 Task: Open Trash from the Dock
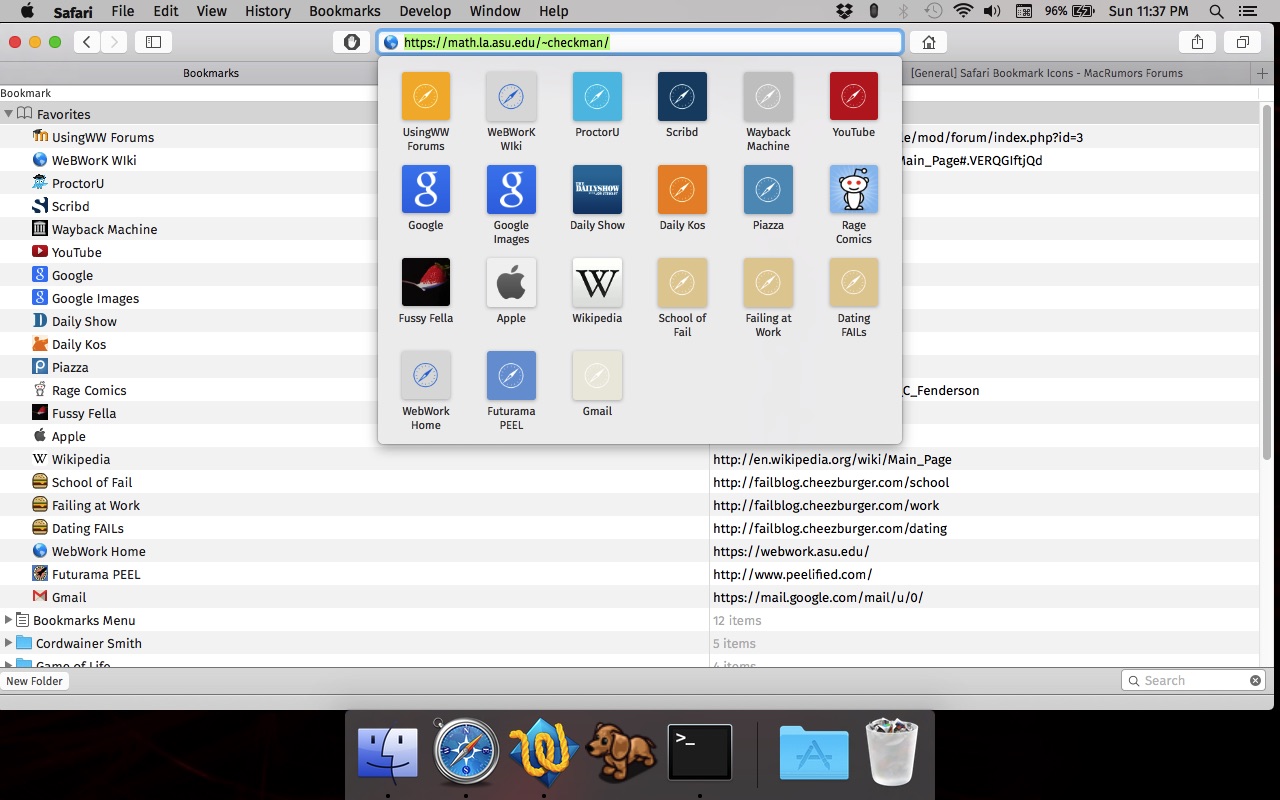[x=891, y=752]
